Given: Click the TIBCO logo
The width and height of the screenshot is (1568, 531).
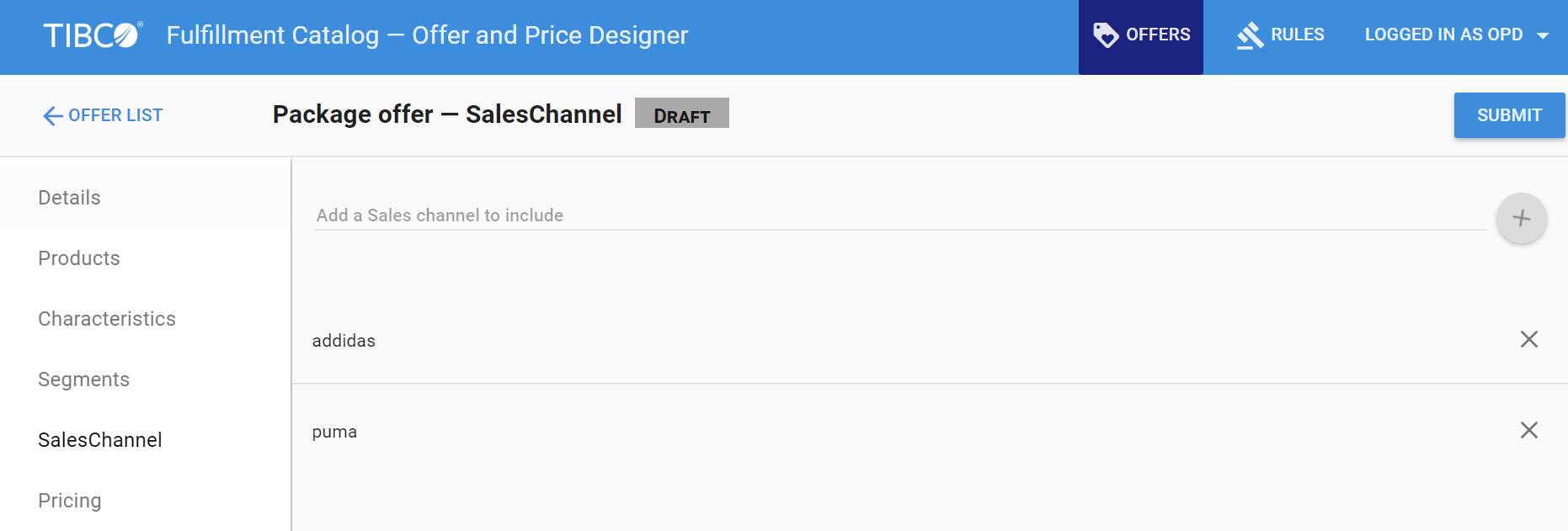Looking at the screenshot, I should [93, 35].
